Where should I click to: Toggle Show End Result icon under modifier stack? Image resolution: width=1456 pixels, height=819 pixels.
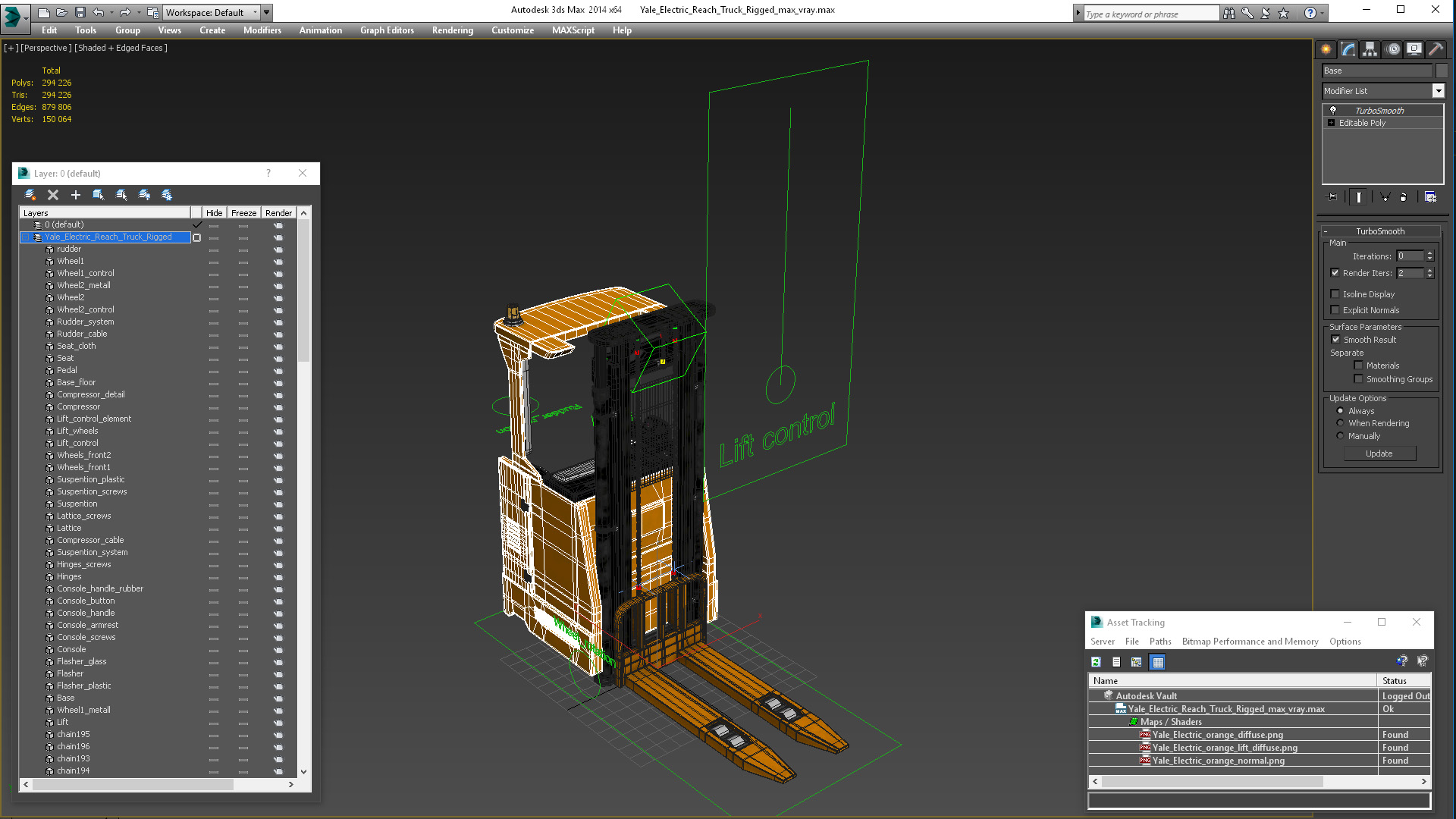(x=1359, y=197)
